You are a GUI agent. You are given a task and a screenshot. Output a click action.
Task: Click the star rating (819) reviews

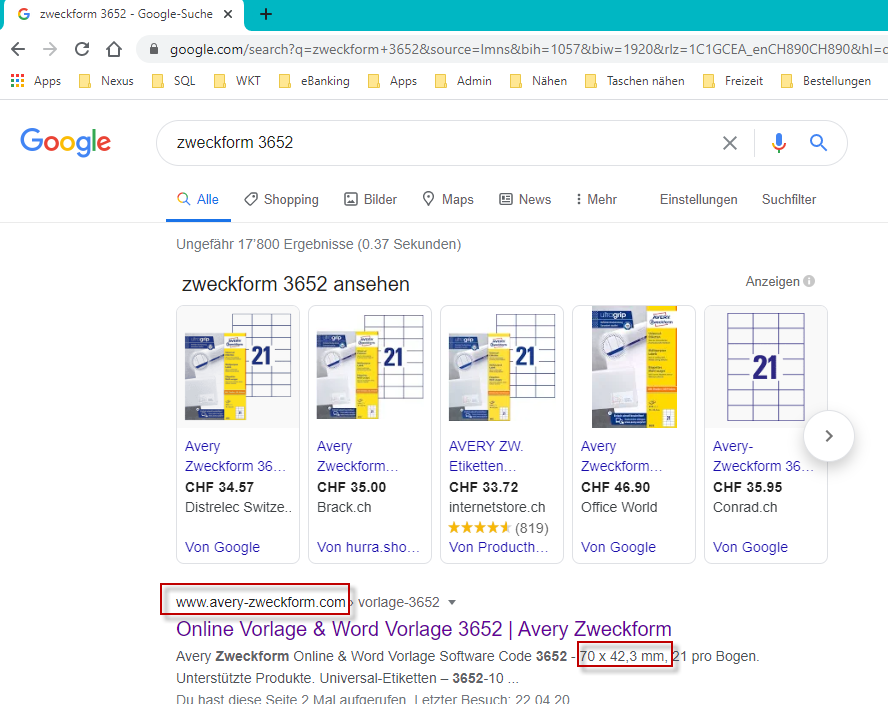(x=498, y=528)
